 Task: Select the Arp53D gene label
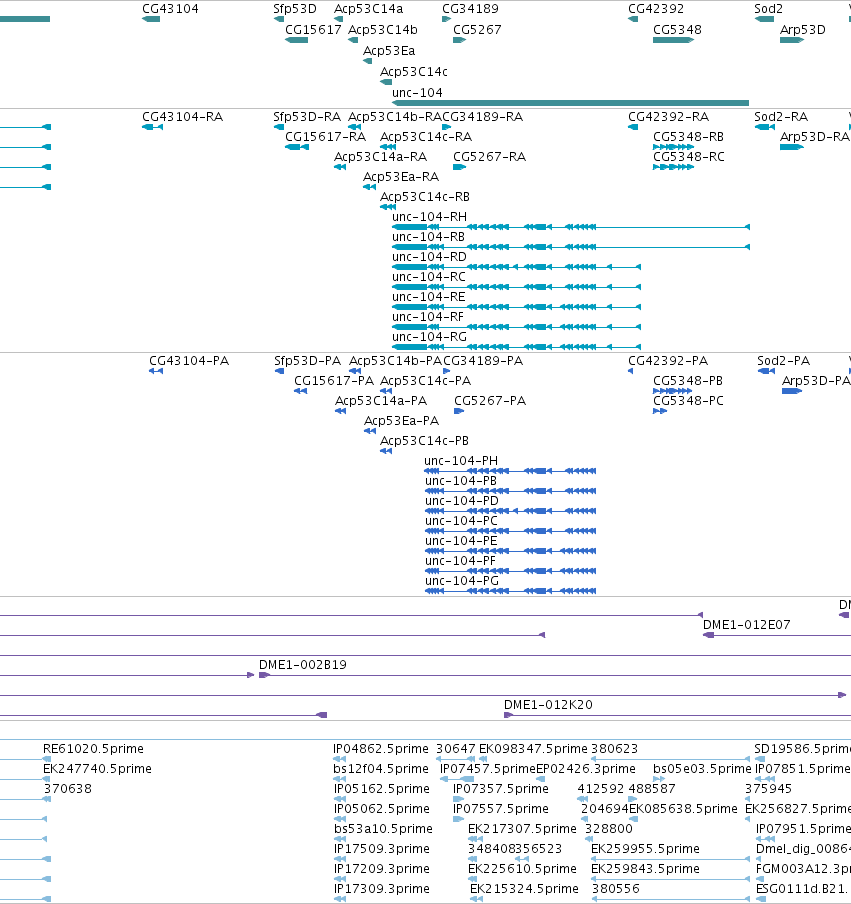tap(803, 29)
